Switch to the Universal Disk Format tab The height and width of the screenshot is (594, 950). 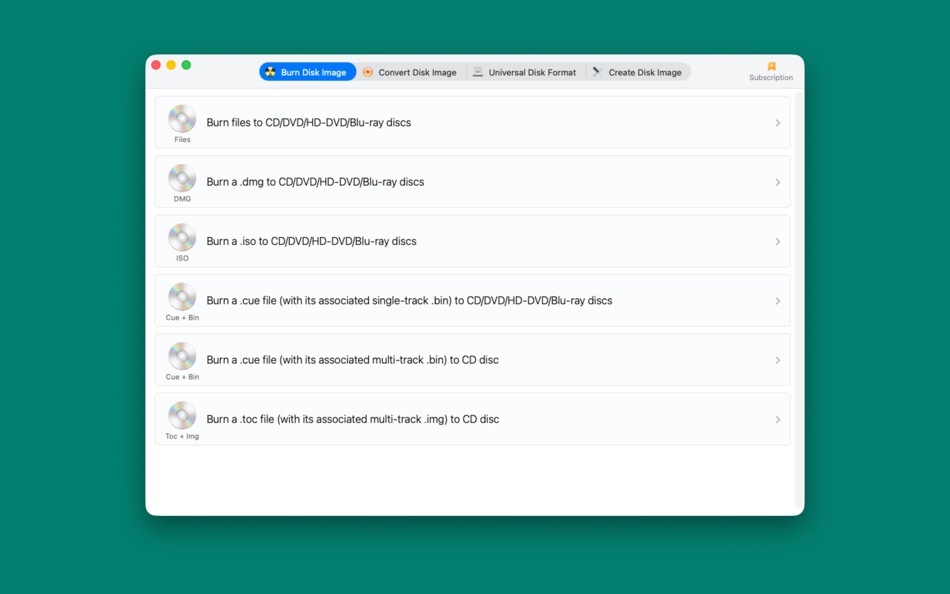click(x=524, y=71)
